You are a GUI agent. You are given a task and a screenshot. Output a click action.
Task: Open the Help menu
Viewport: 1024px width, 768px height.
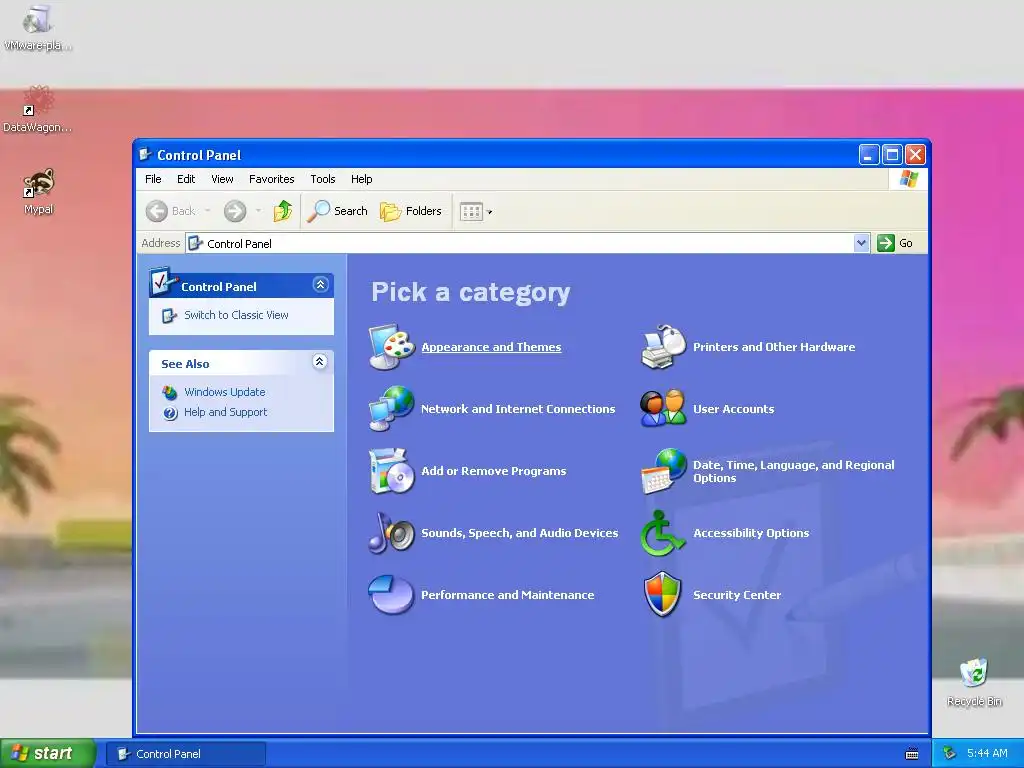(x=361, y=179)
